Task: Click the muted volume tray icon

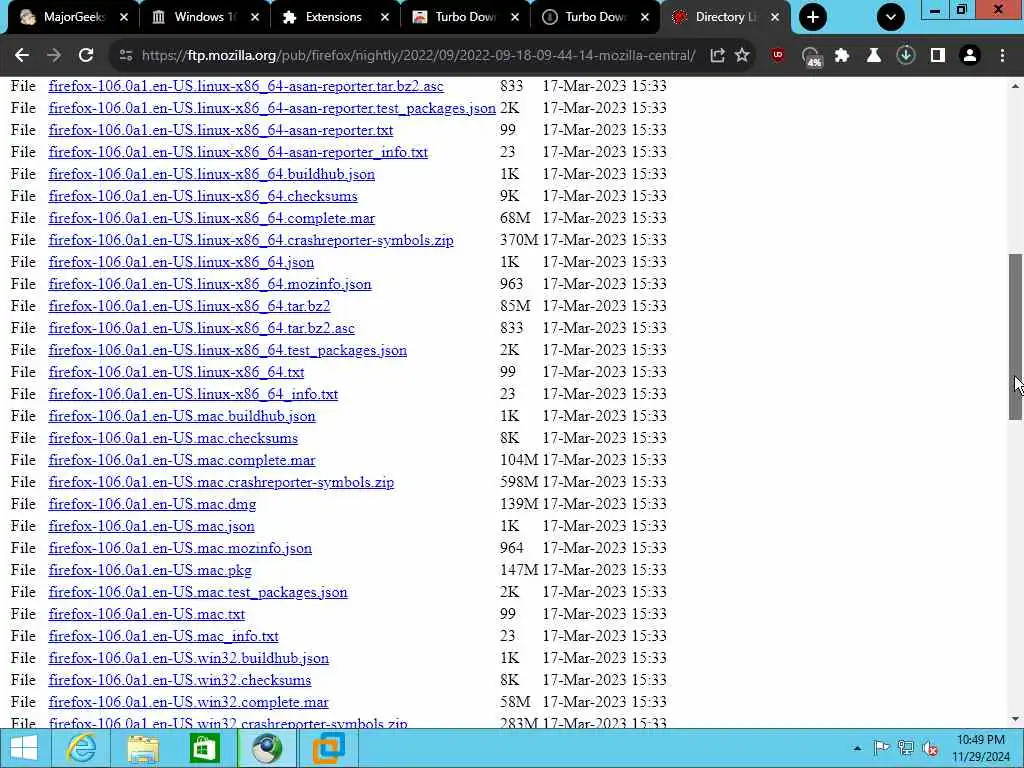Action: (930, 748)
